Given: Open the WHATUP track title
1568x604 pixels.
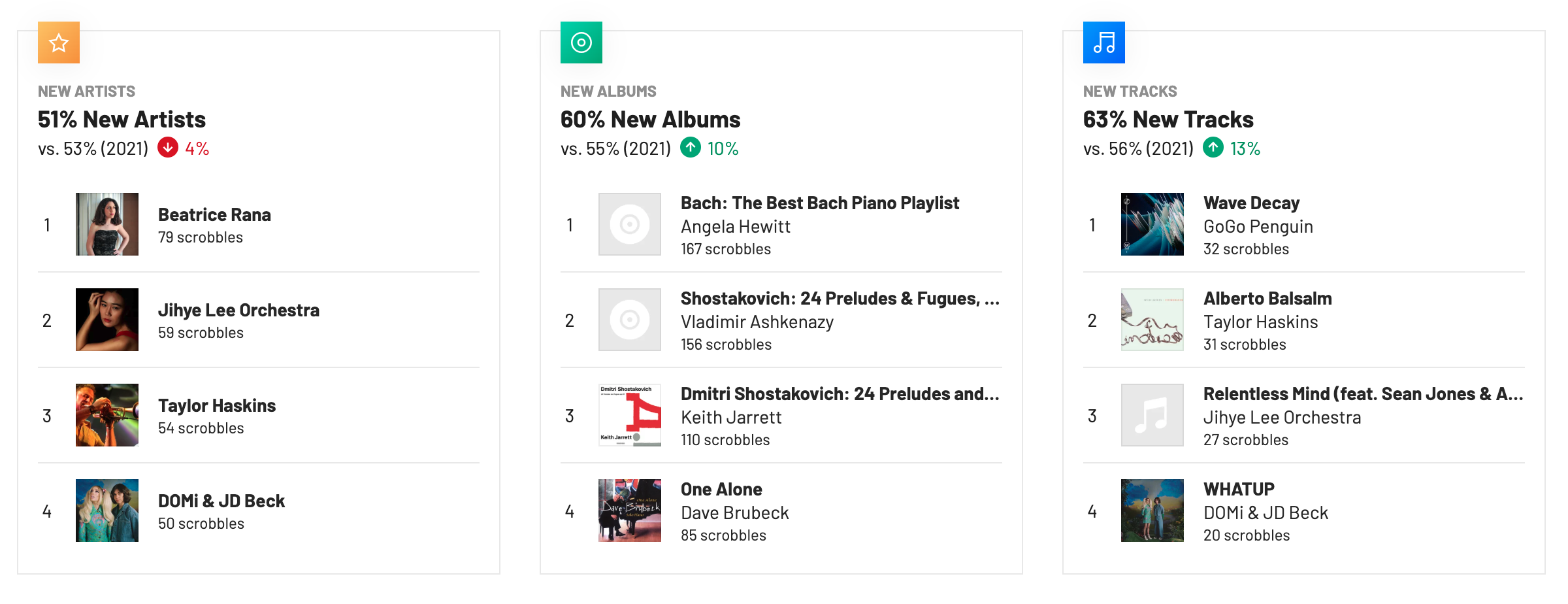Looking at the screenshot, I should tap(1239, 489).
